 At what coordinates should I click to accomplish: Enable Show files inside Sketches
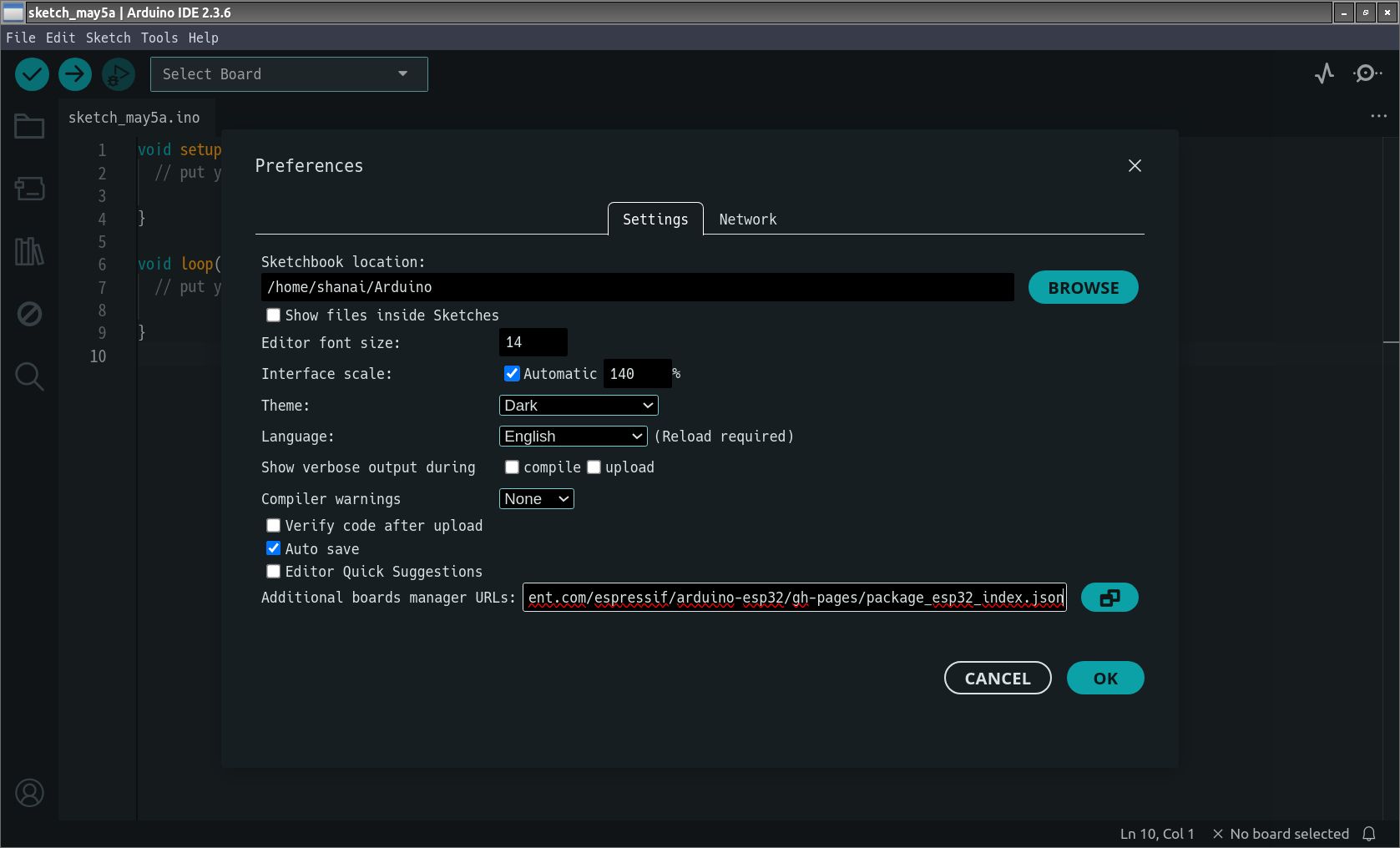(273, 315)
